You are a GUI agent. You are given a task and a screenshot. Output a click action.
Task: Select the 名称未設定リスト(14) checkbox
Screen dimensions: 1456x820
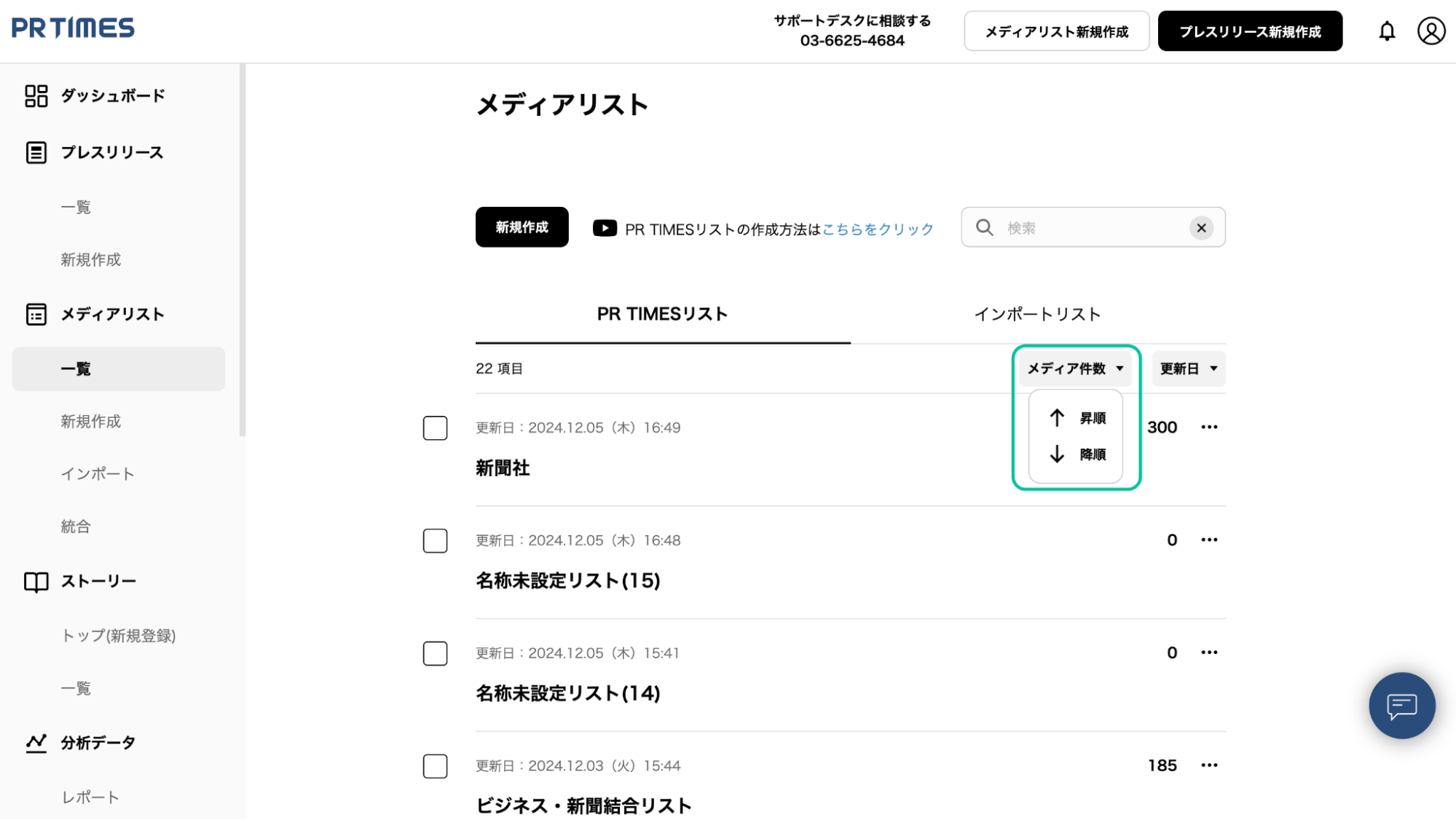tap(435, 654)
